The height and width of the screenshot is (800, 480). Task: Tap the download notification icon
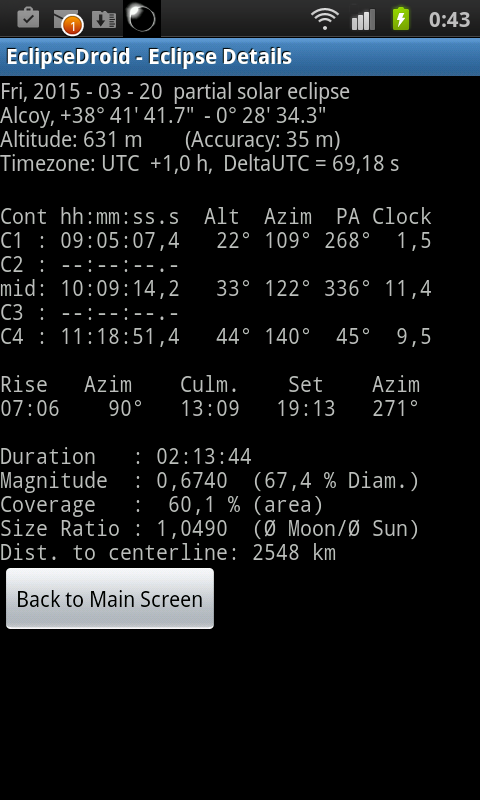coord(104,19)
